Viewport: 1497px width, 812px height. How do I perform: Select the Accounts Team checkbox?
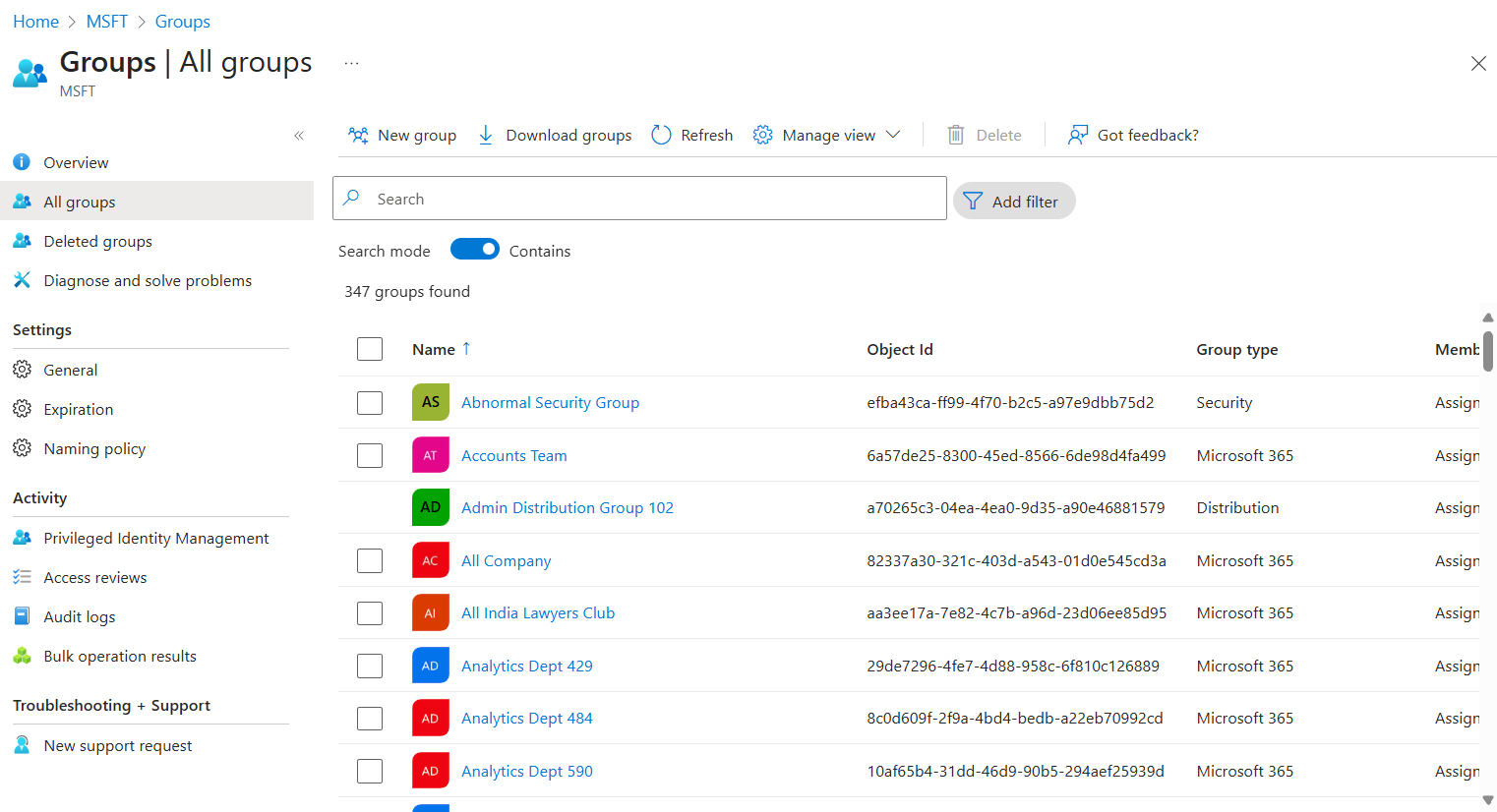pos(370,454)
